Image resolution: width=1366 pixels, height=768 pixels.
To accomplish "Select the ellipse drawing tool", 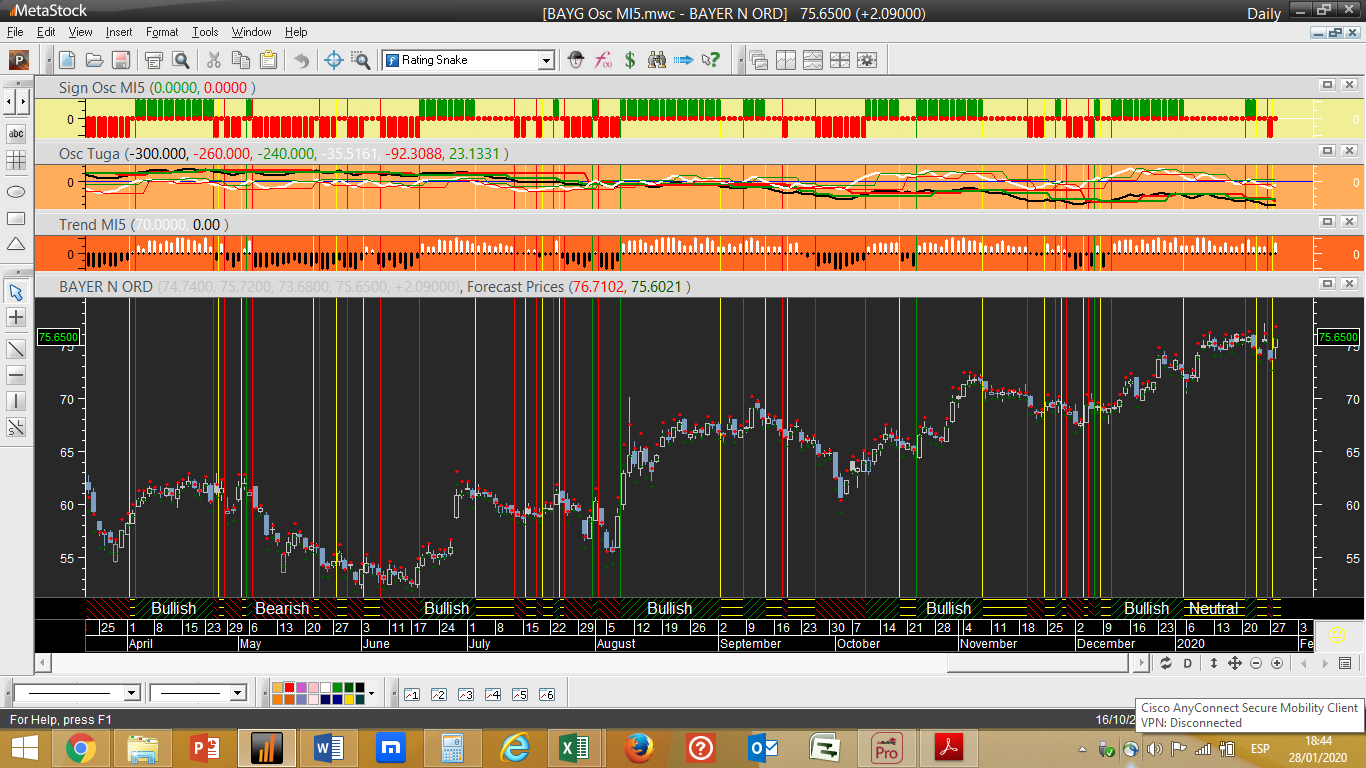I will pos(16,191).
